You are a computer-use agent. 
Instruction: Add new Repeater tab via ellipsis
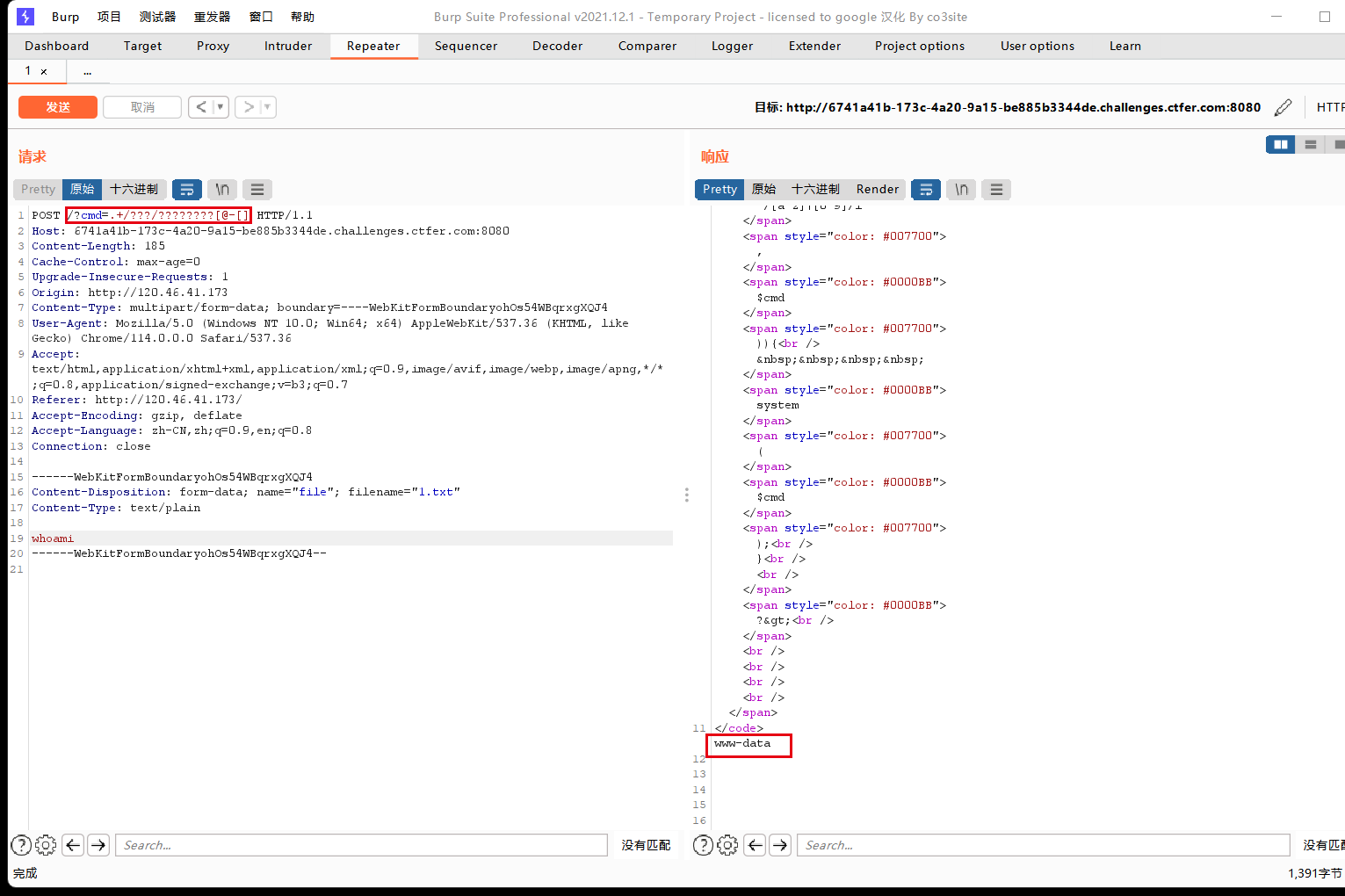[87, 71]
